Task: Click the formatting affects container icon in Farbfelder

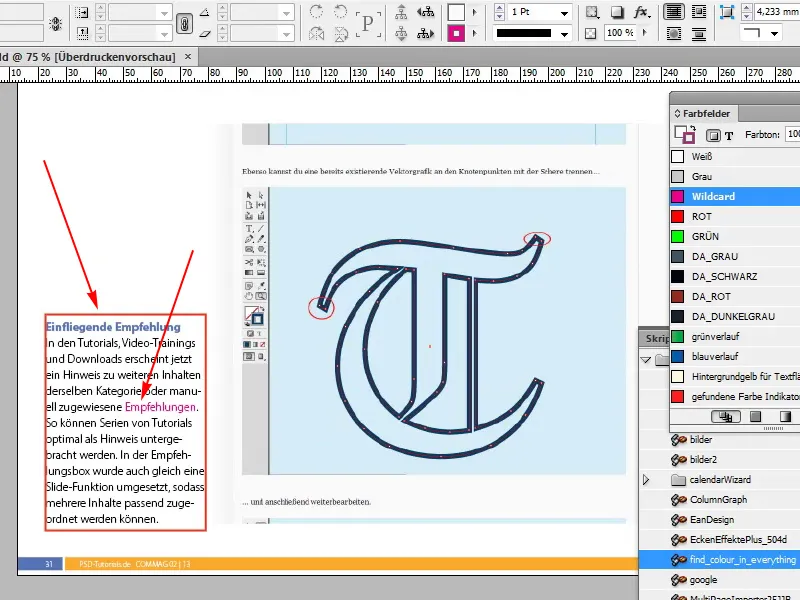Action: coord(713,135)
